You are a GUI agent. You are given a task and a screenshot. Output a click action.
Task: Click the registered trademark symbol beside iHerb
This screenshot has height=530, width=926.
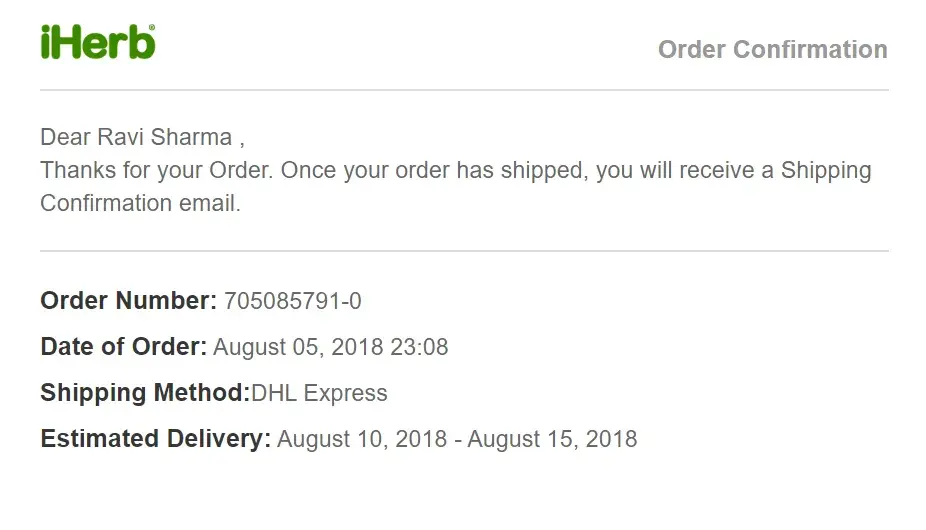[x=152, y=30]
